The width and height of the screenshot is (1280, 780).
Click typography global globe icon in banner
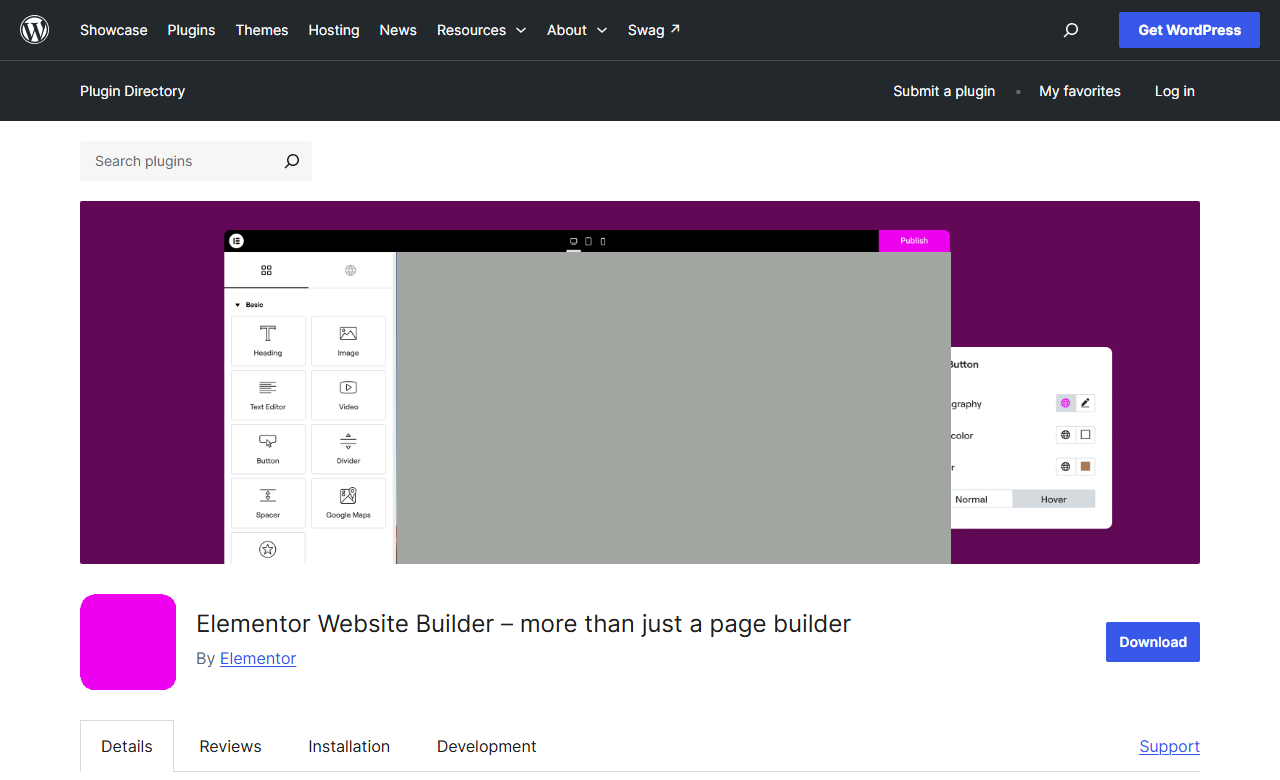(x=1066, y=403)
